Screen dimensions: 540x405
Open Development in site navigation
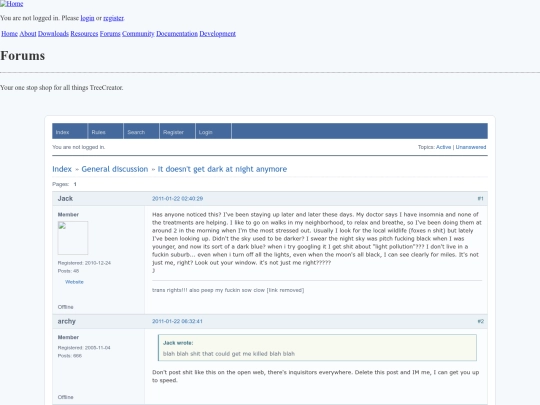click(x=217, y=34)
